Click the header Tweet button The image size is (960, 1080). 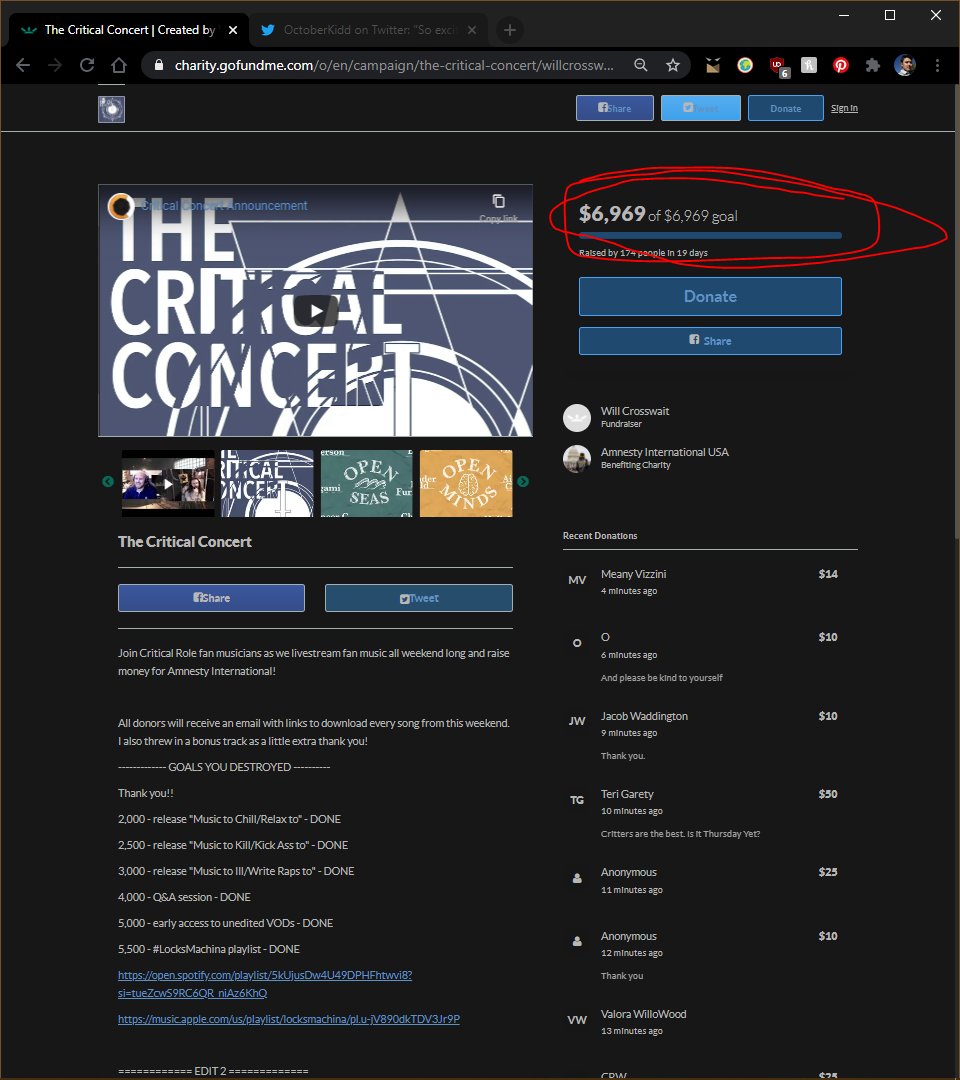701,108
